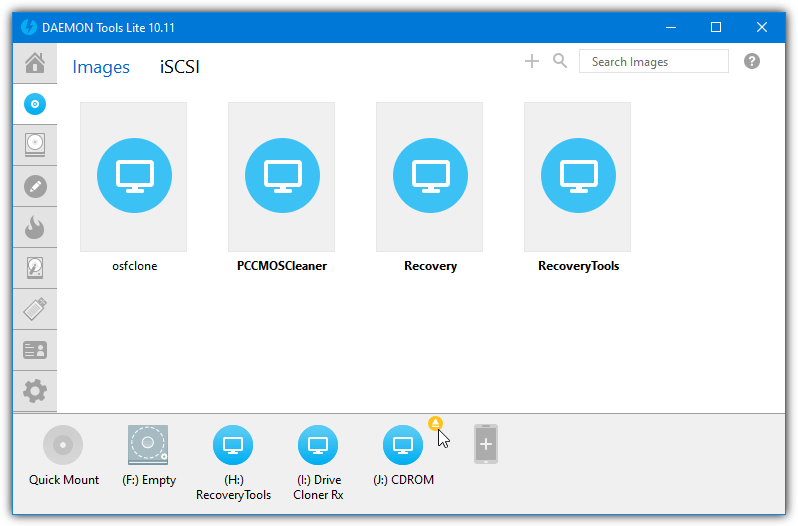Click the RecoveryTools label under thumbnail

click(x=579, y=266)
